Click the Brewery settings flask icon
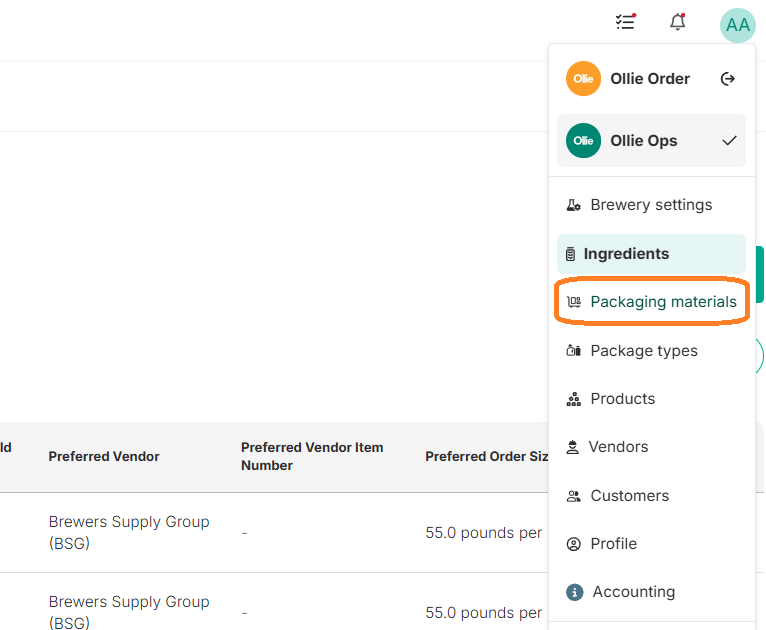 [x=574, y=205]
